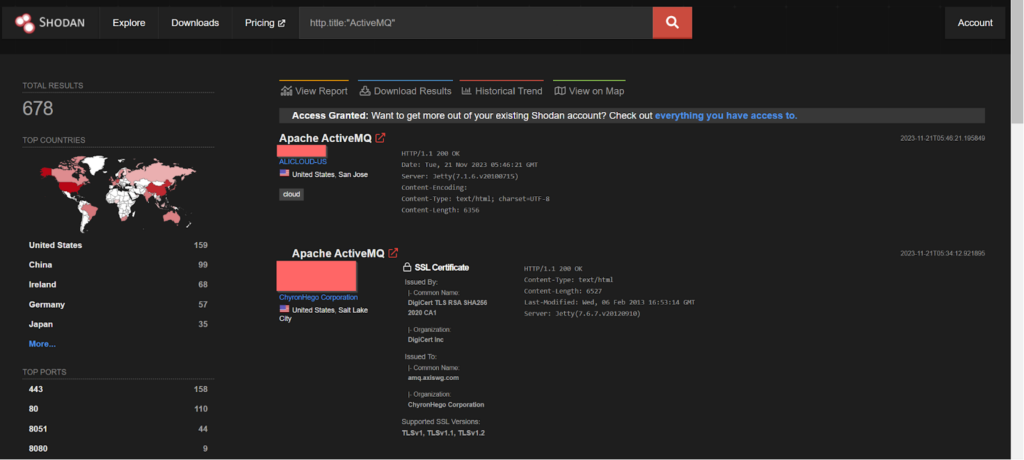Click the US flag beside Salt Lake City
Image resolution: width=1024 pixels, height=460 pixels.
284,309
